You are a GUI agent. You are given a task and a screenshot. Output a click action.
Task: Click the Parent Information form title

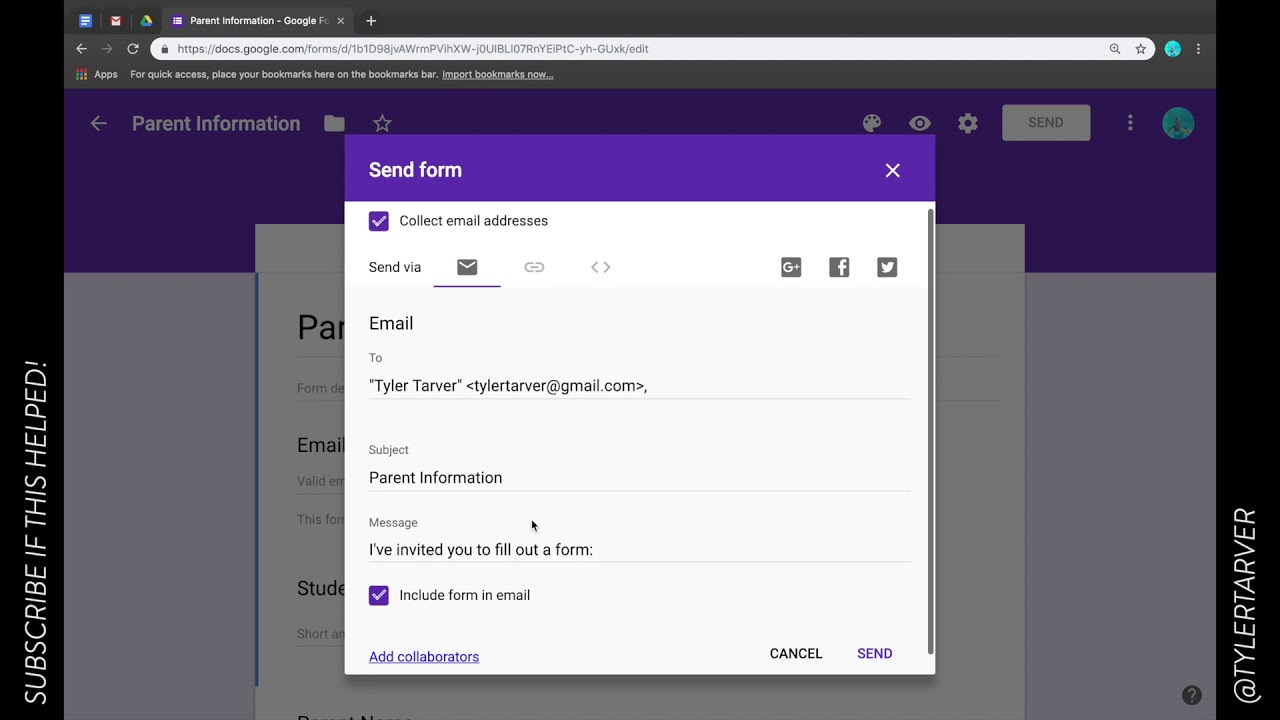tap(216, 123)
